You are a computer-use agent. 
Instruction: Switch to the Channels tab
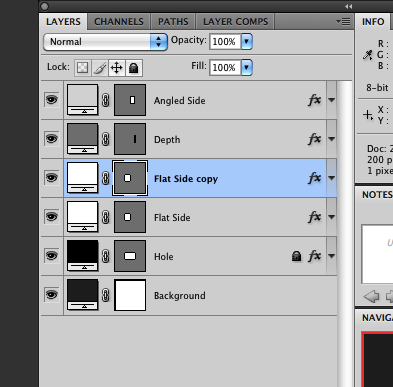coord(119,22)
